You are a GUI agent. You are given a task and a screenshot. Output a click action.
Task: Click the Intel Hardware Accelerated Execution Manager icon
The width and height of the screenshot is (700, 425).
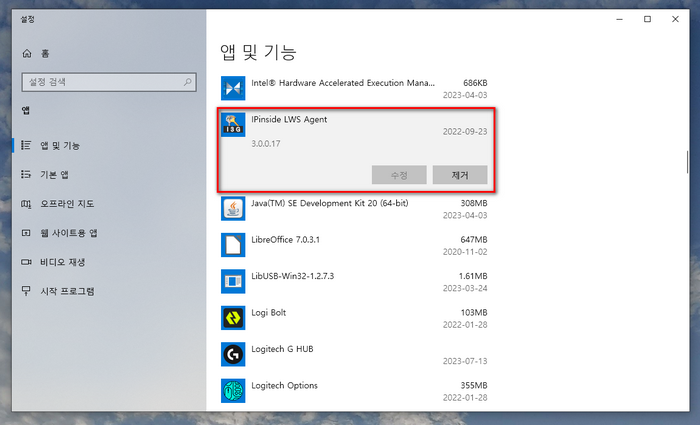tap(233, 88)
